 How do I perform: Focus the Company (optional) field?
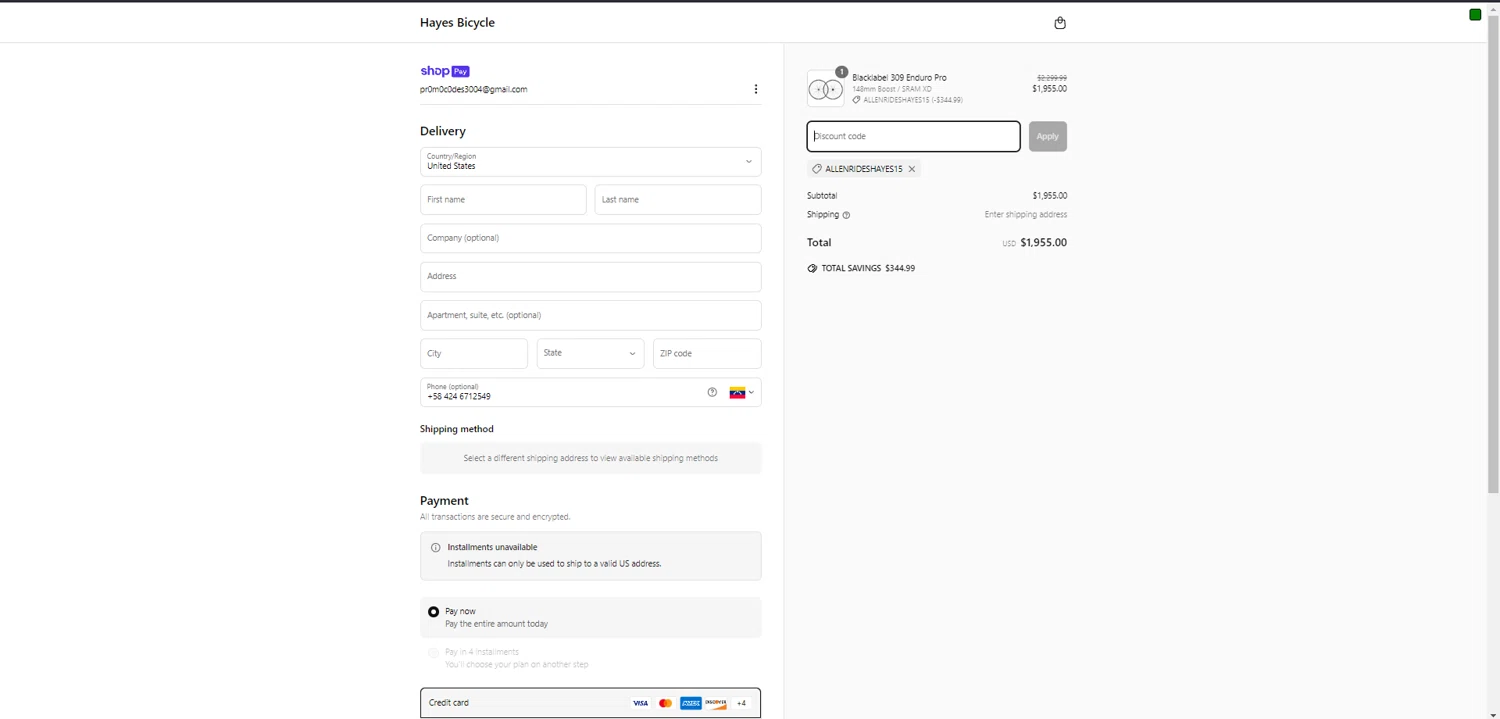[590, 238]
